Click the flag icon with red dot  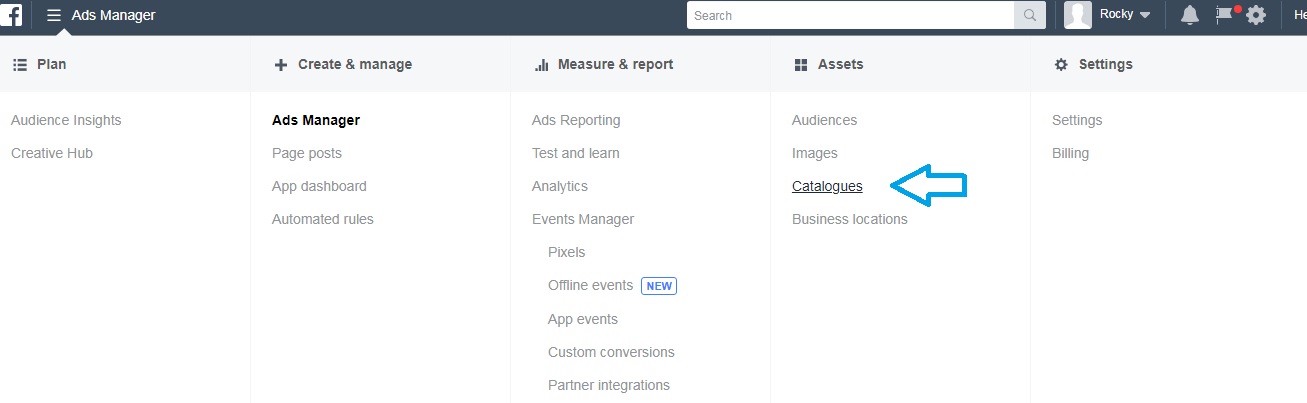(1224, 14)
